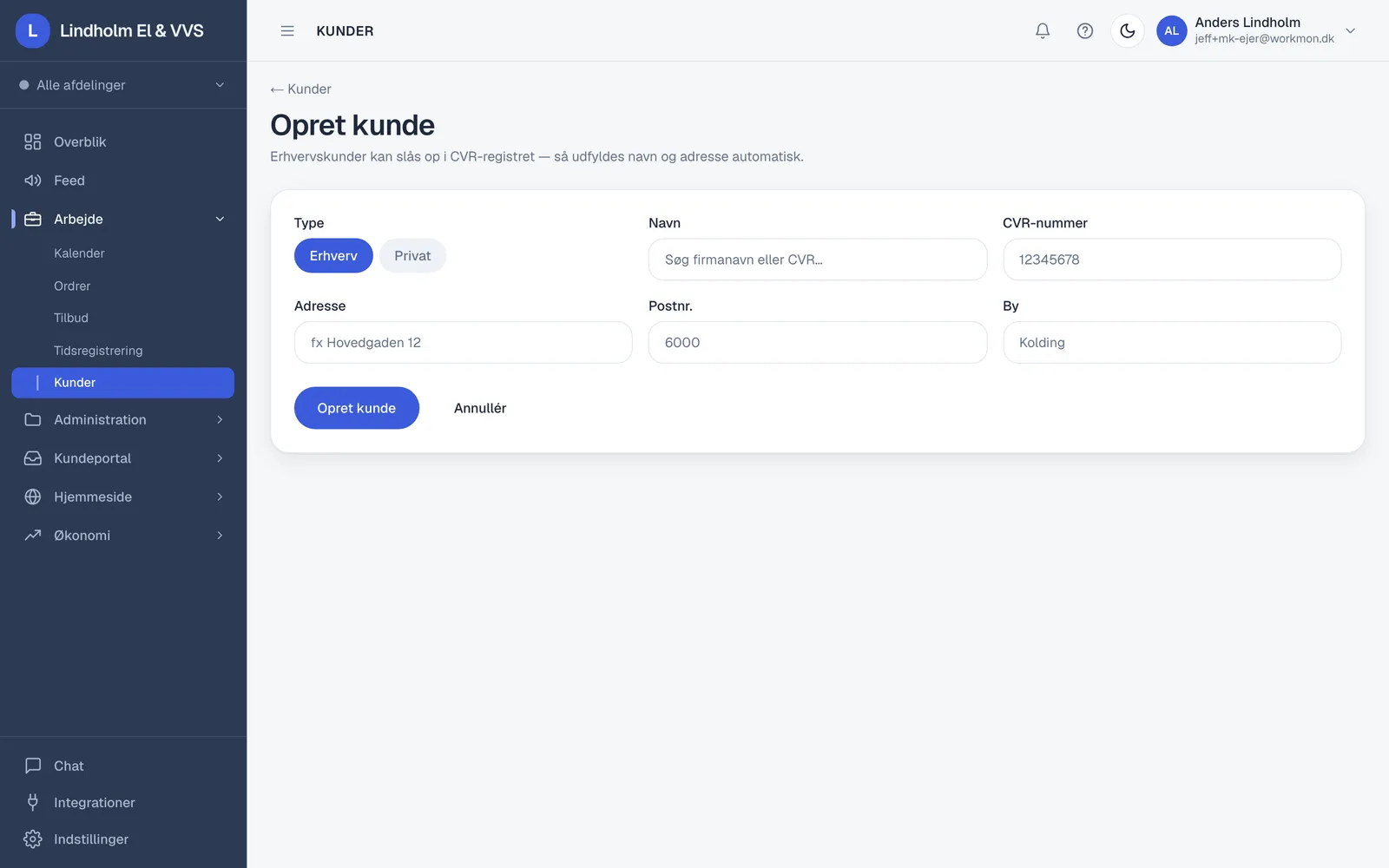Viewport: 1389px width, 868px height.
Task: Collapse sidebar with hamburger menu icon
Action: pos(287,30)
